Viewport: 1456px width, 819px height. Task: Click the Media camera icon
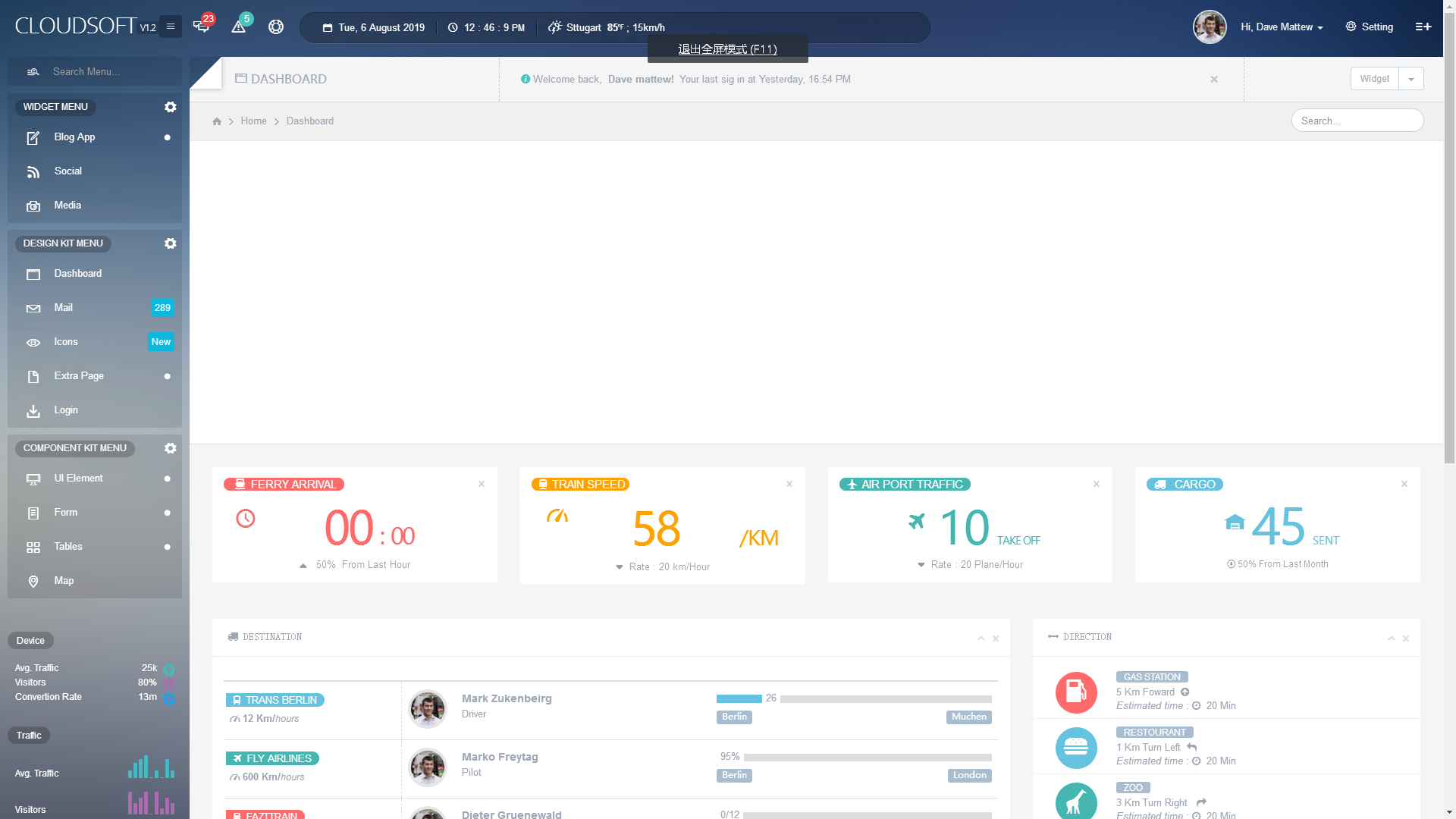point(33,206)
